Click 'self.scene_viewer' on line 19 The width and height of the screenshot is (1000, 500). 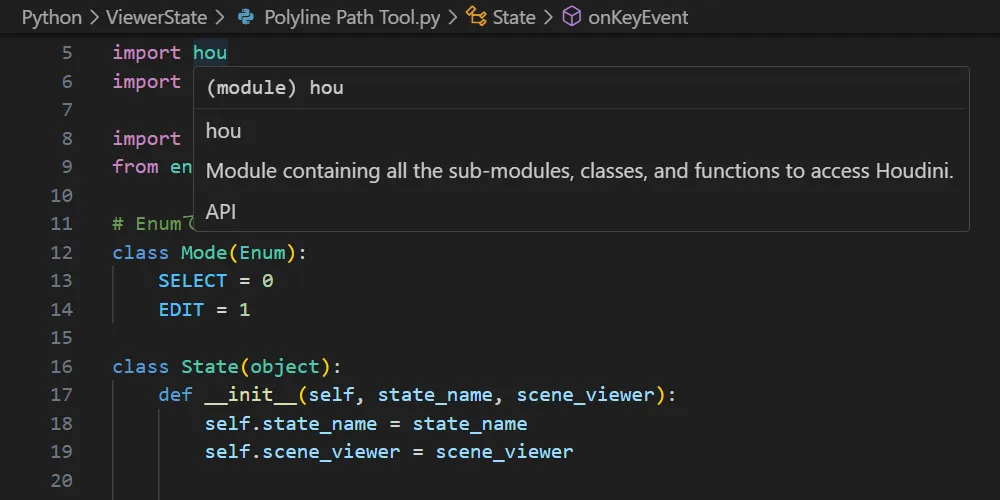point(302,453)
